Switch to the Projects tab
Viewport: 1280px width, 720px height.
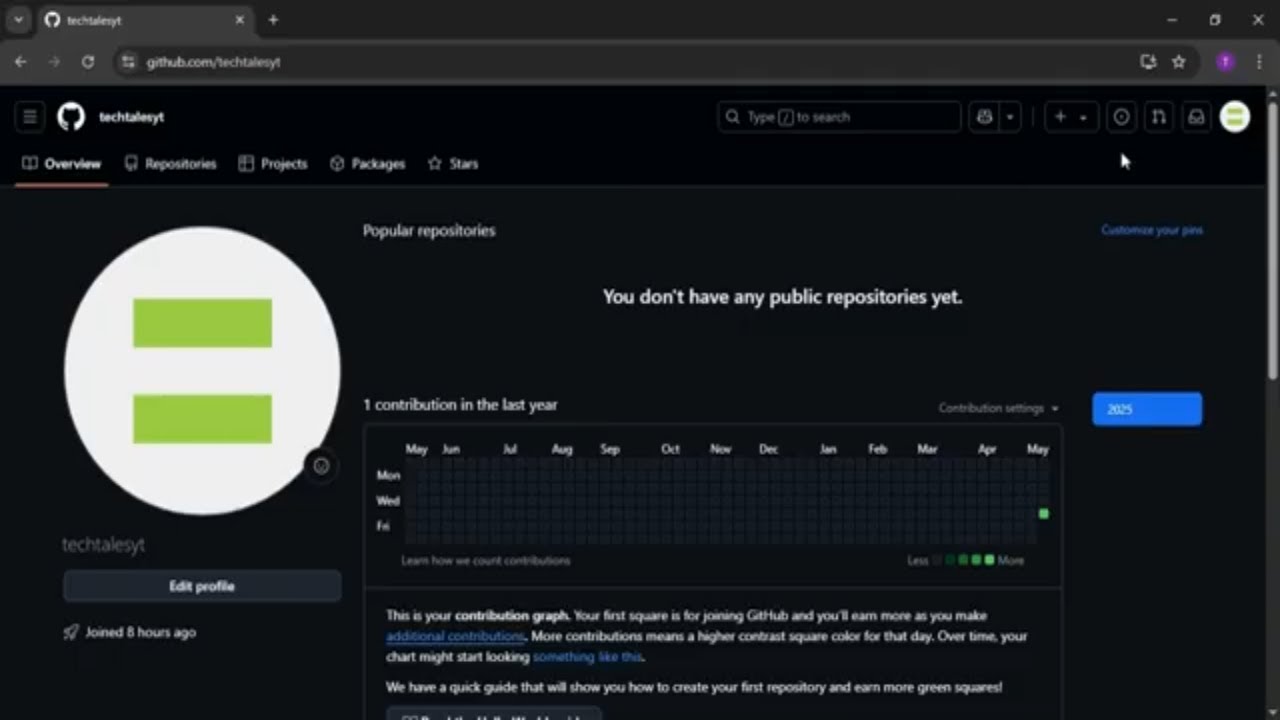tap(273, 164)
